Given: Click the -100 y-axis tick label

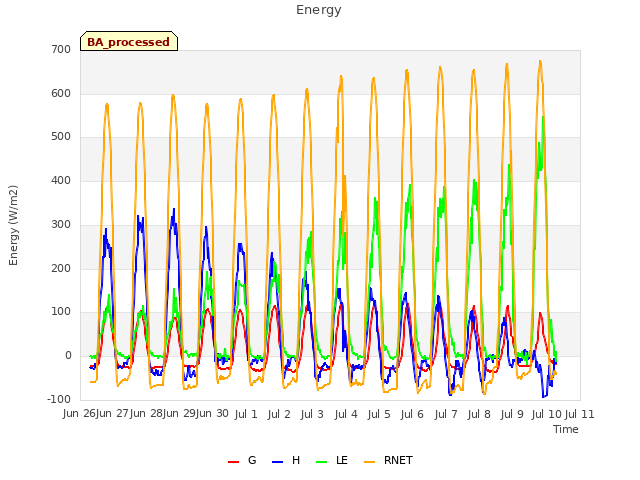Looking at the screenshot, I should pos(59,399).
